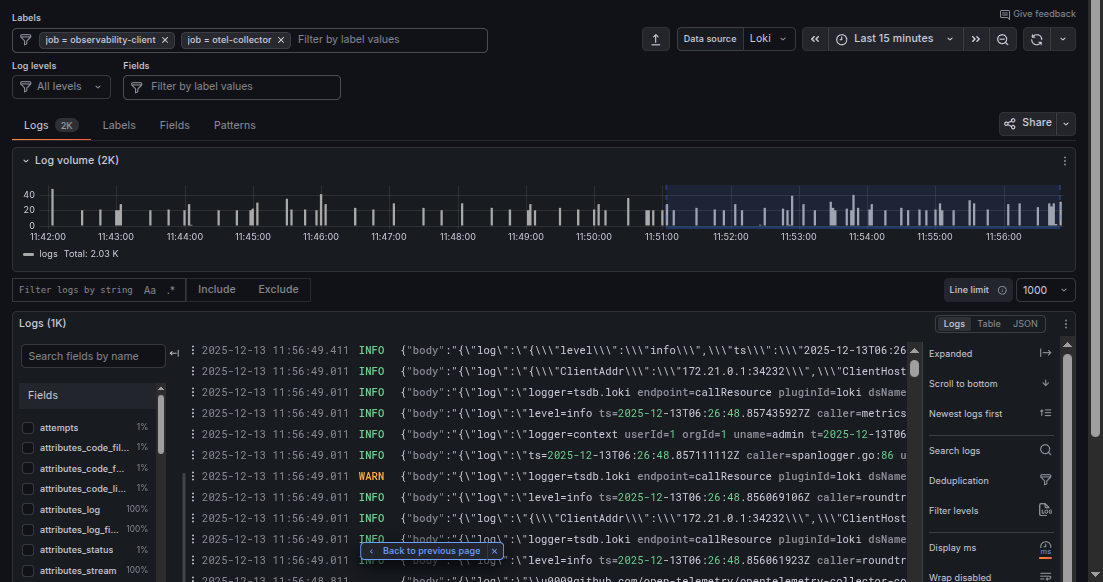This screenshot has width=1103, height=582.
Task: Click the WARN log entry line
Action: tap(554, 476)
